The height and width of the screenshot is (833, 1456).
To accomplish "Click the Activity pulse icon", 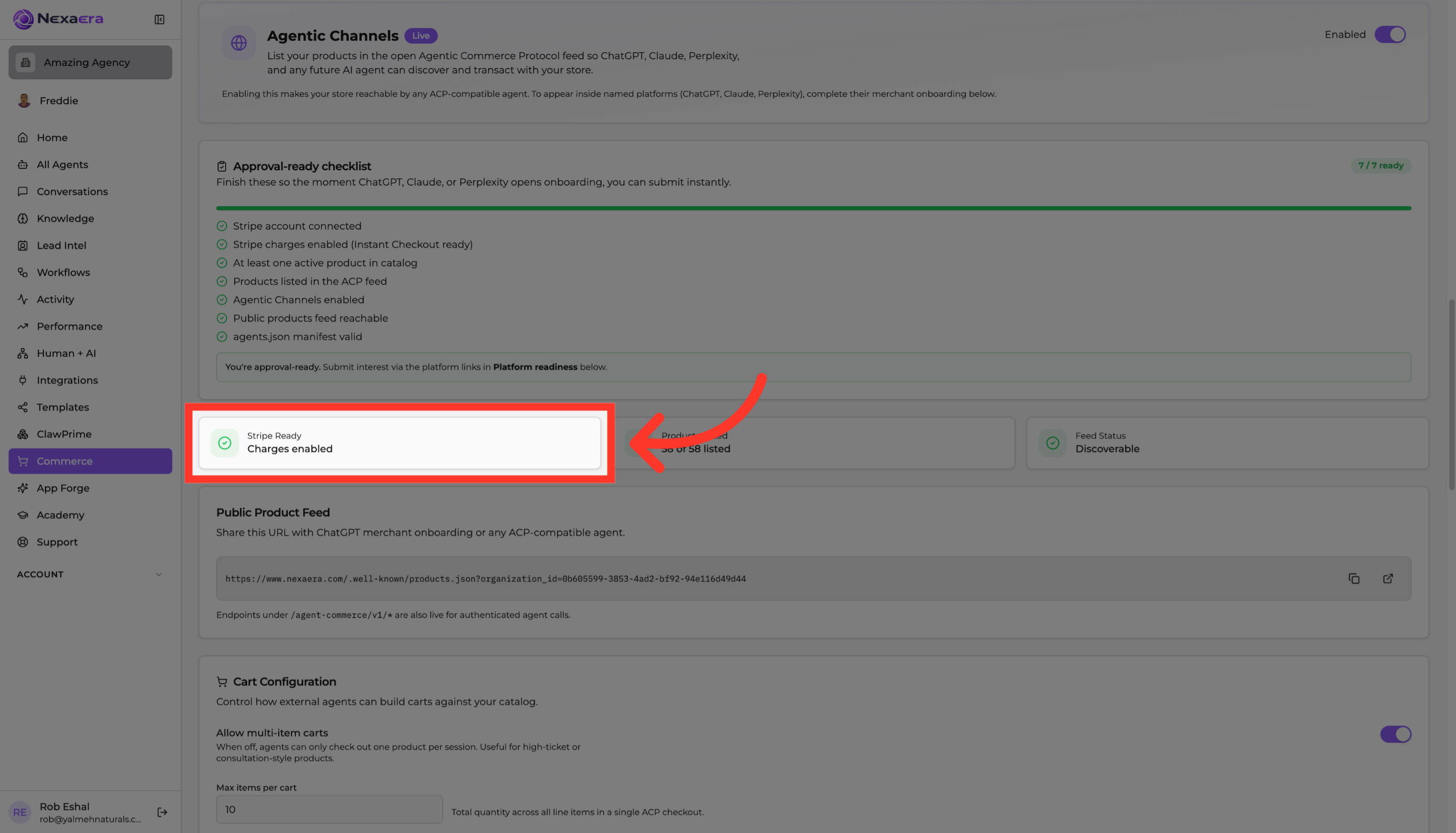I will [23, 299].
